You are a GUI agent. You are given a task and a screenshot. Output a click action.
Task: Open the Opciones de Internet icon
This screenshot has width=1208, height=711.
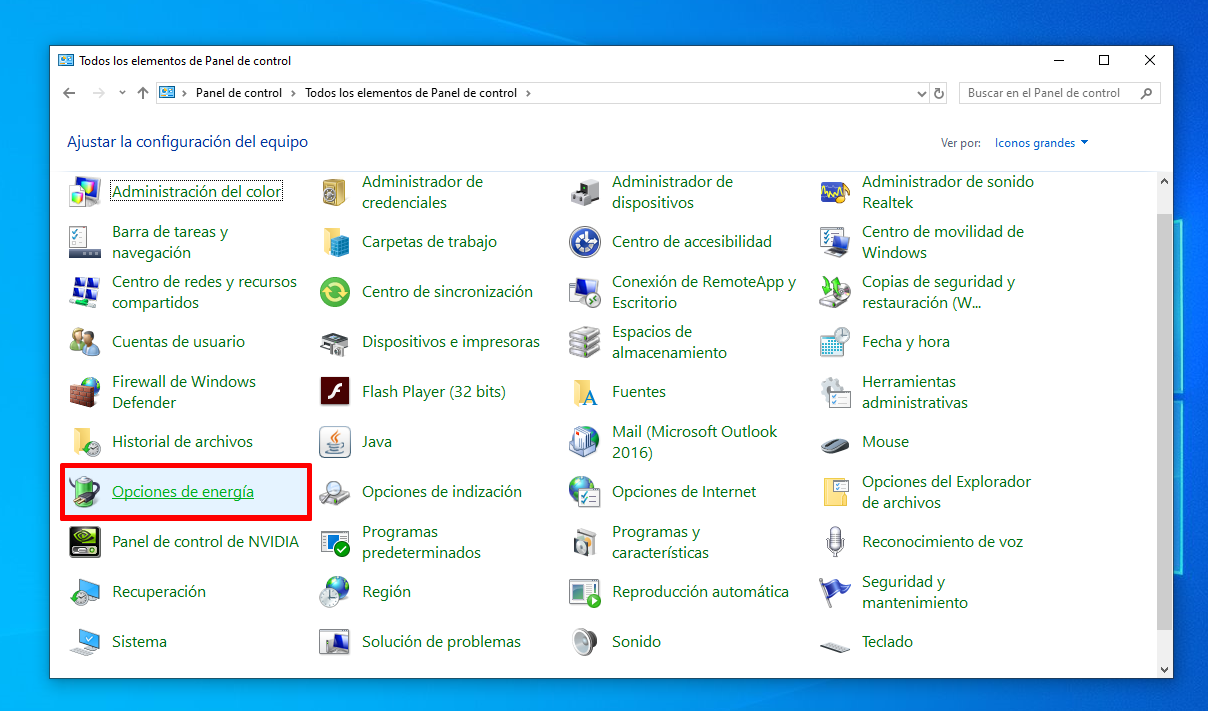click(584, 491)
